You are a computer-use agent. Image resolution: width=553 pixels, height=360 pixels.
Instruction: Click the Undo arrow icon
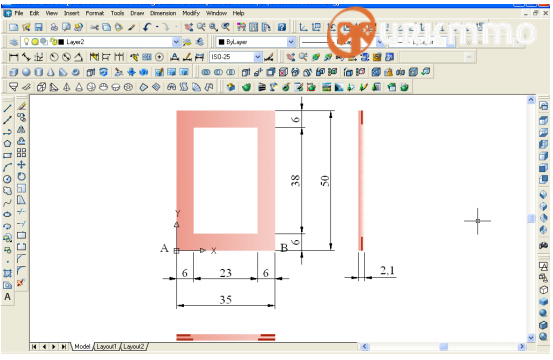pos(147,27)
